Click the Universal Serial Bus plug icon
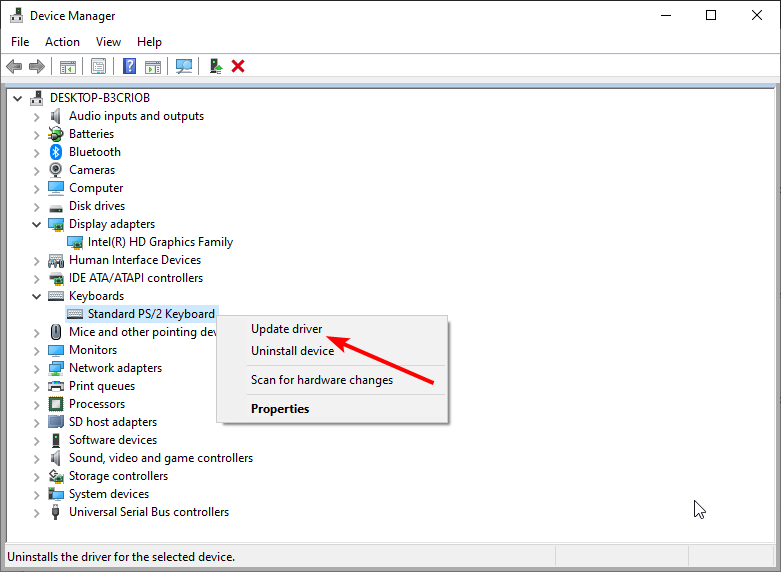Viewport: 781px width, 572px height. pyautogui.click(x=56, y=512)
